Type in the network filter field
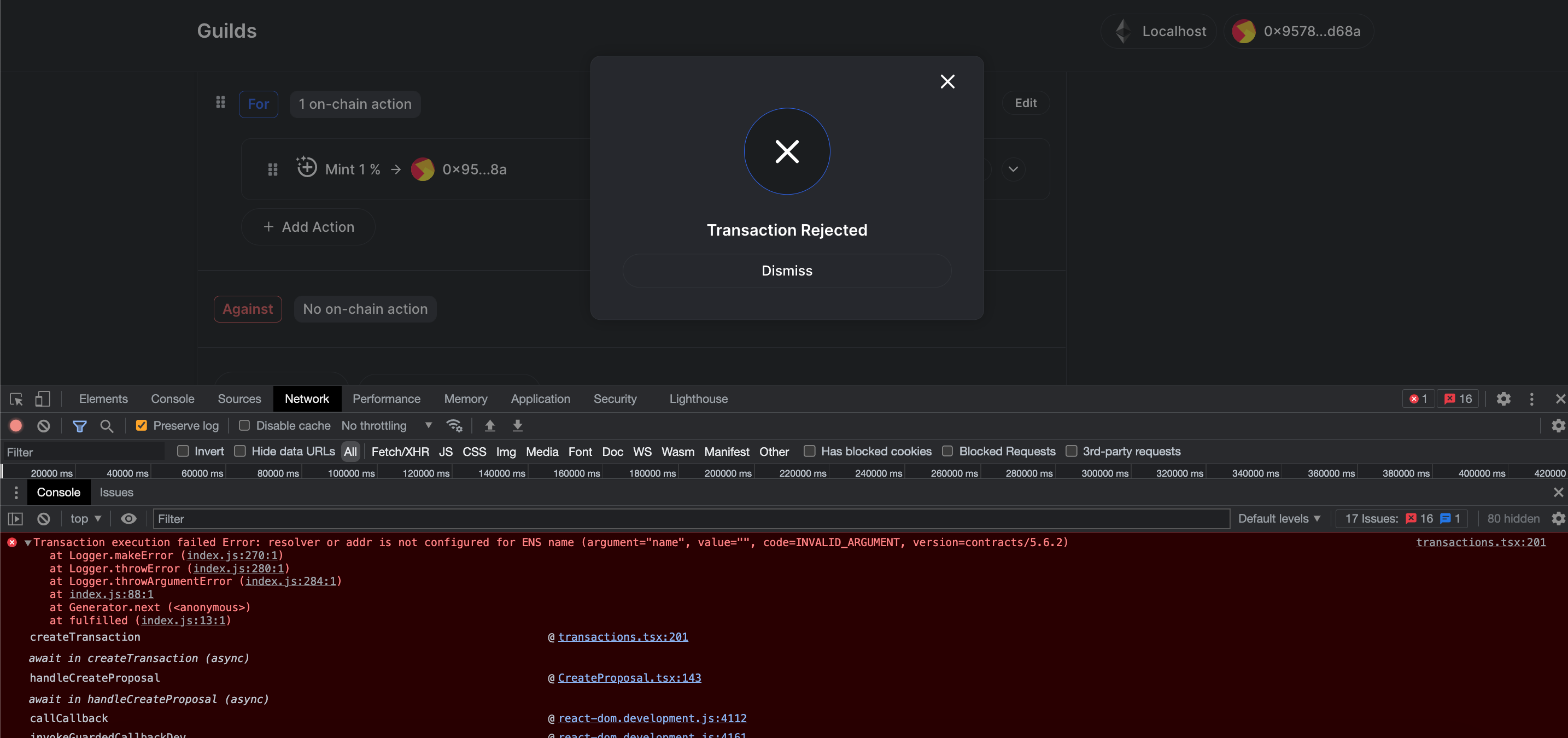This screenshot has width=1568, height=738. coord(82,452)
